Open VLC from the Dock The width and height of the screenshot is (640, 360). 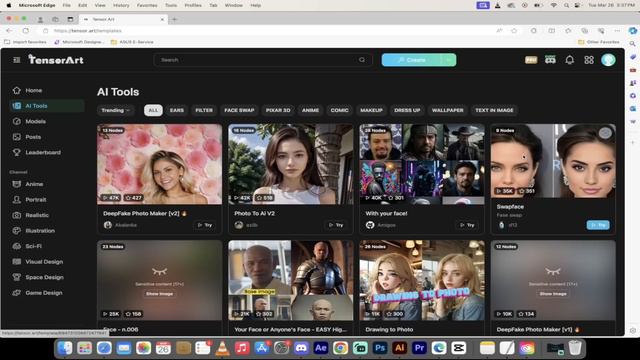(222, 348)
